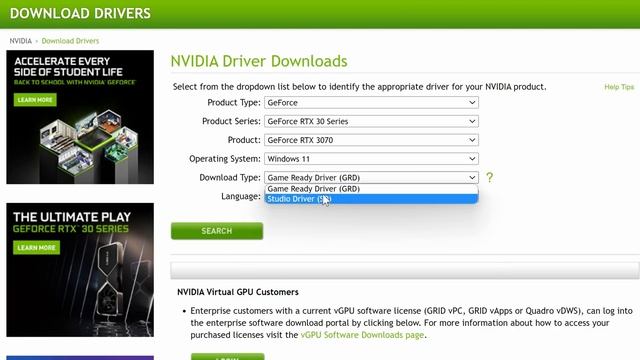
Task: Click the Download Drivers breadcrumb
Action: click(70, 41)
